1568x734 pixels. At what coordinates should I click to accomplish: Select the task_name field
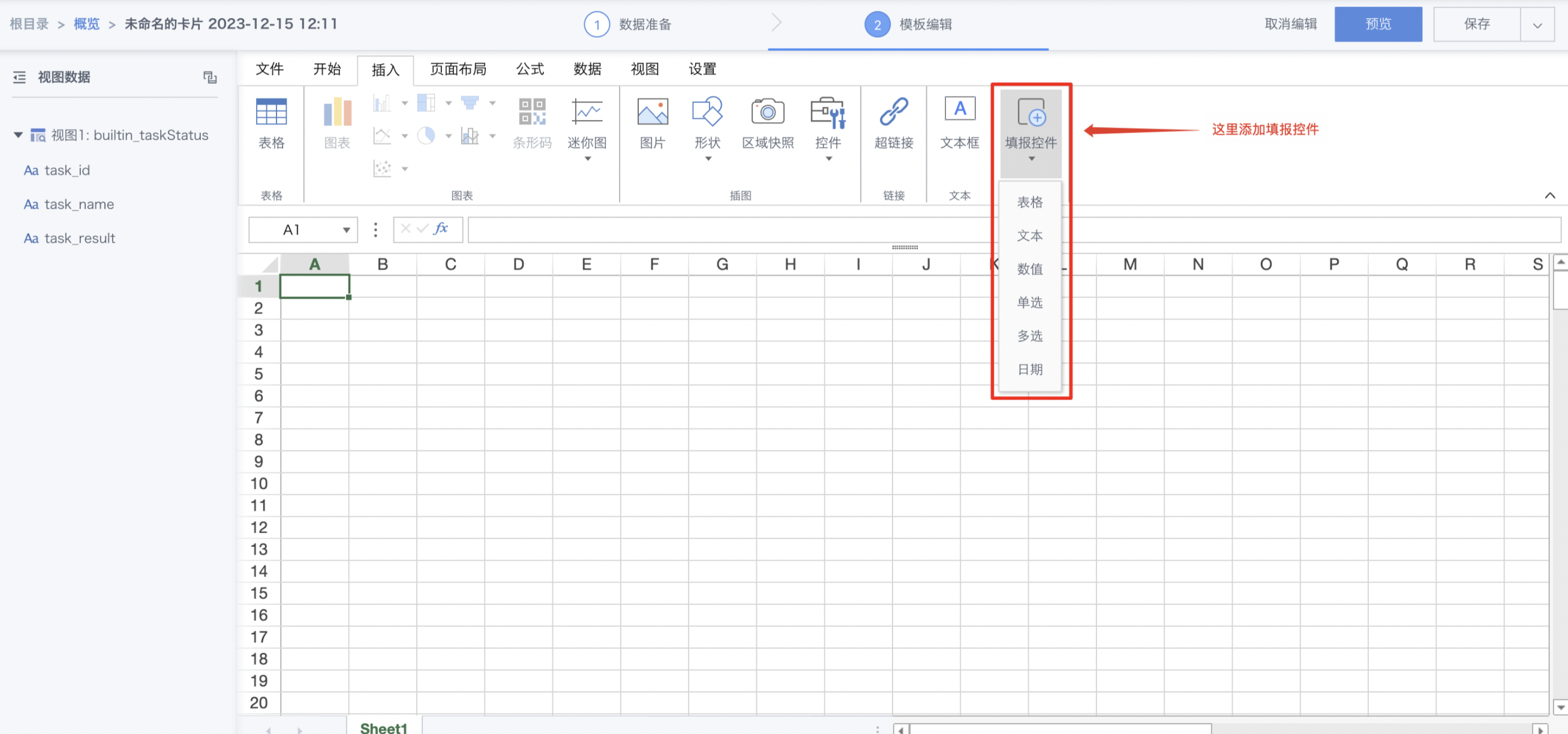69,204
